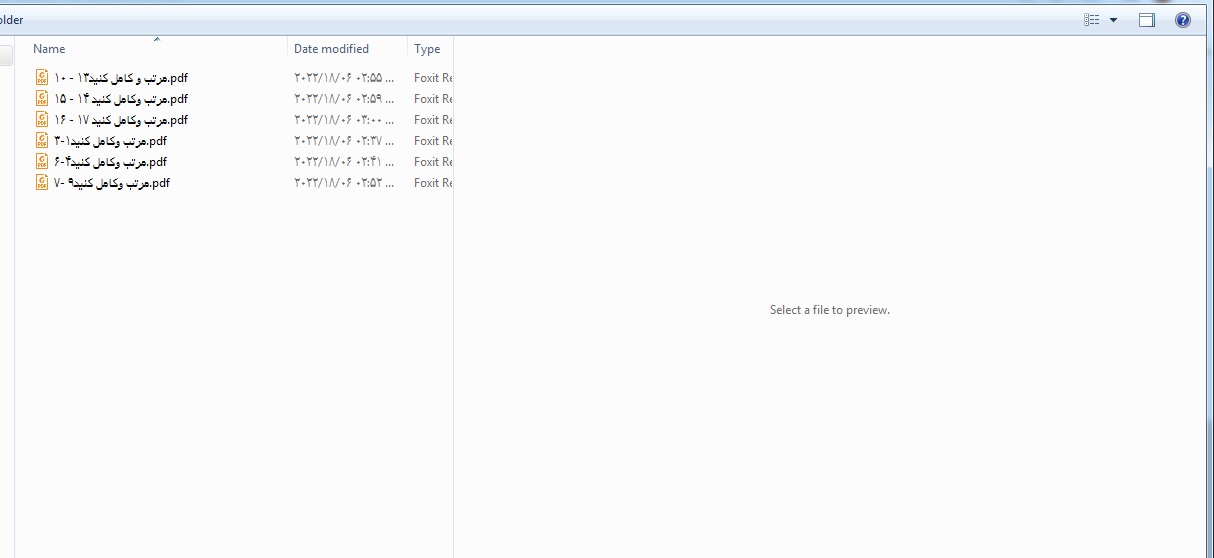The image size is (1214, 558).
Task: Click the date cell with time ۰۲:۵۹
Action: click(x=344, y=98)
